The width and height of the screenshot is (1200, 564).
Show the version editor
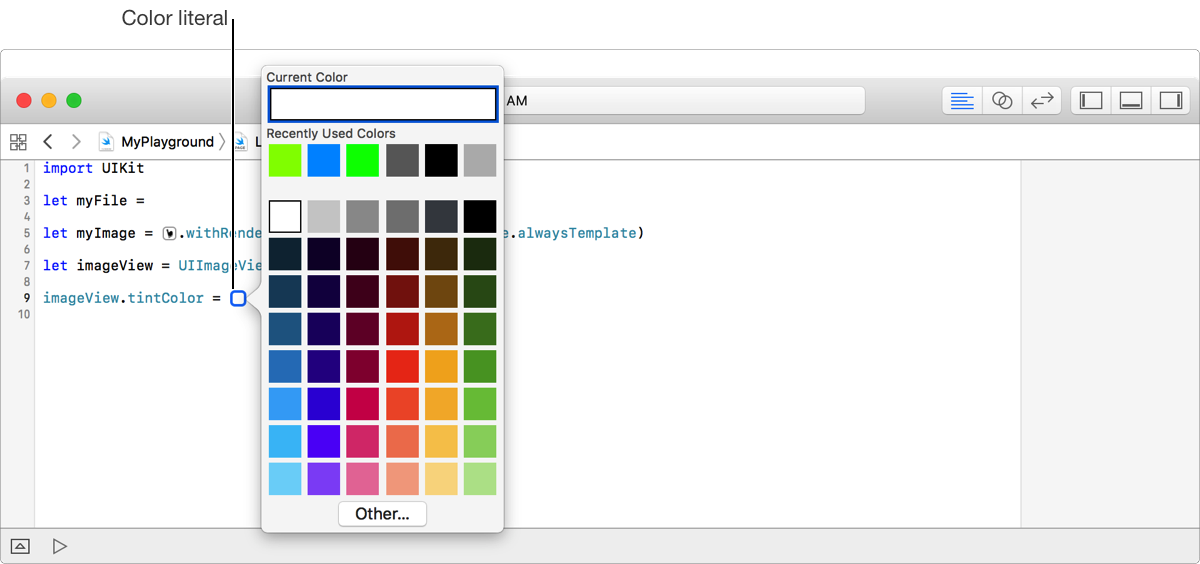coord(1042,101)
